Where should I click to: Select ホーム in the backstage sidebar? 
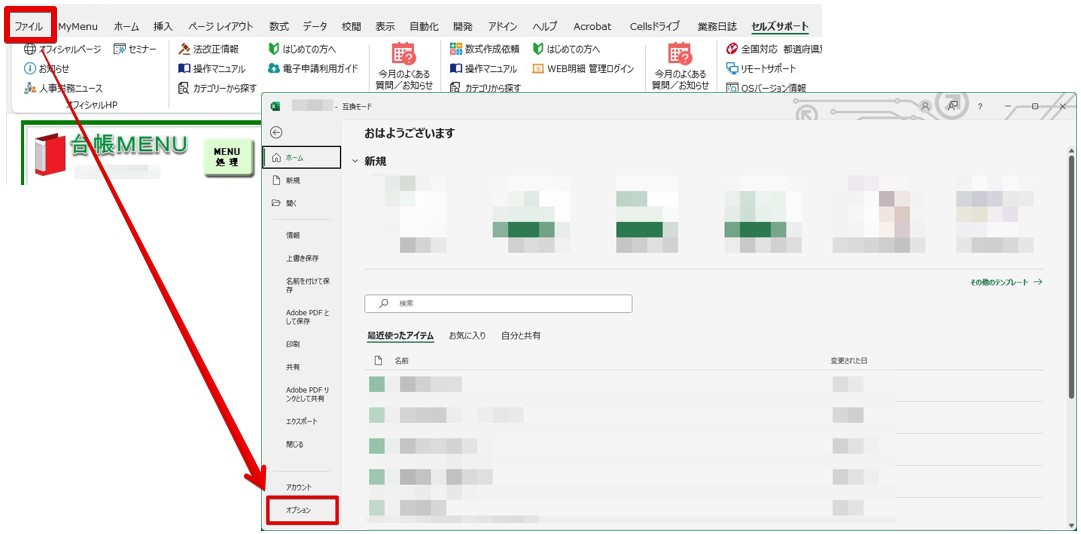click(x=301, y=158)
